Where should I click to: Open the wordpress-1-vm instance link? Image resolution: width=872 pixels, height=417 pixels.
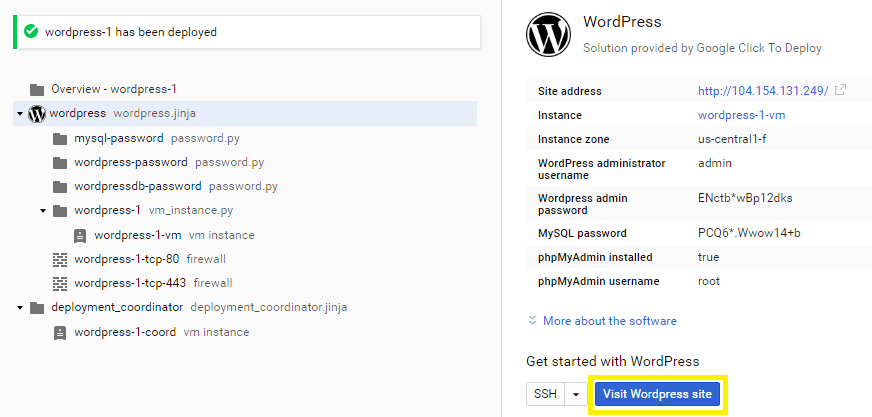click(x=741, y=115)
